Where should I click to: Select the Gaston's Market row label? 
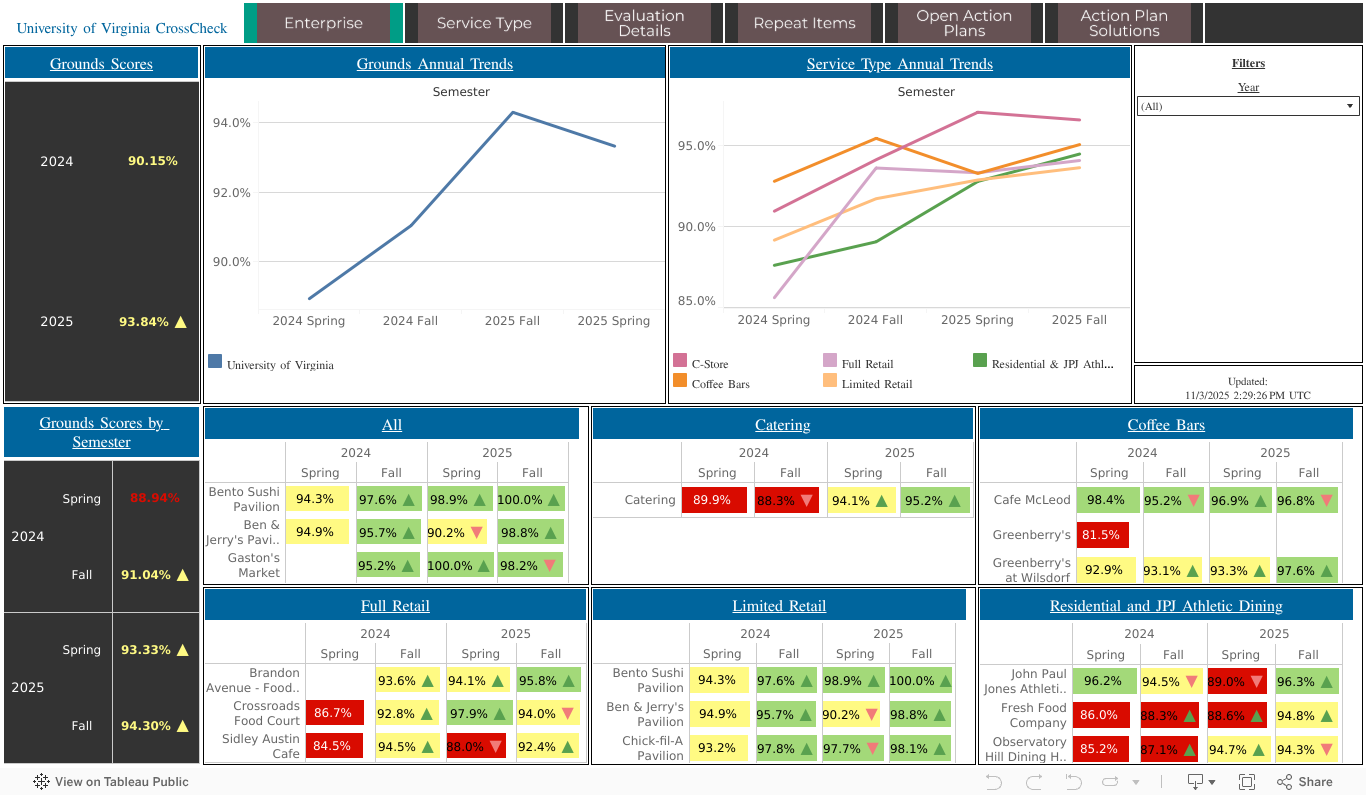[253, 565]
